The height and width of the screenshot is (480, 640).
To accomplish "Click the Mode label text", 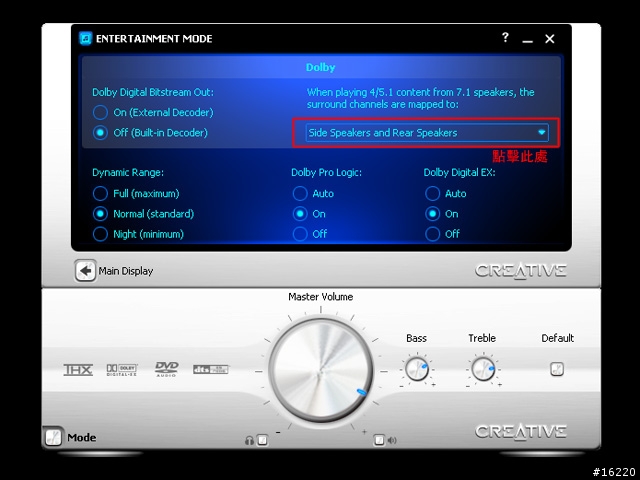I will click(82, 438).
